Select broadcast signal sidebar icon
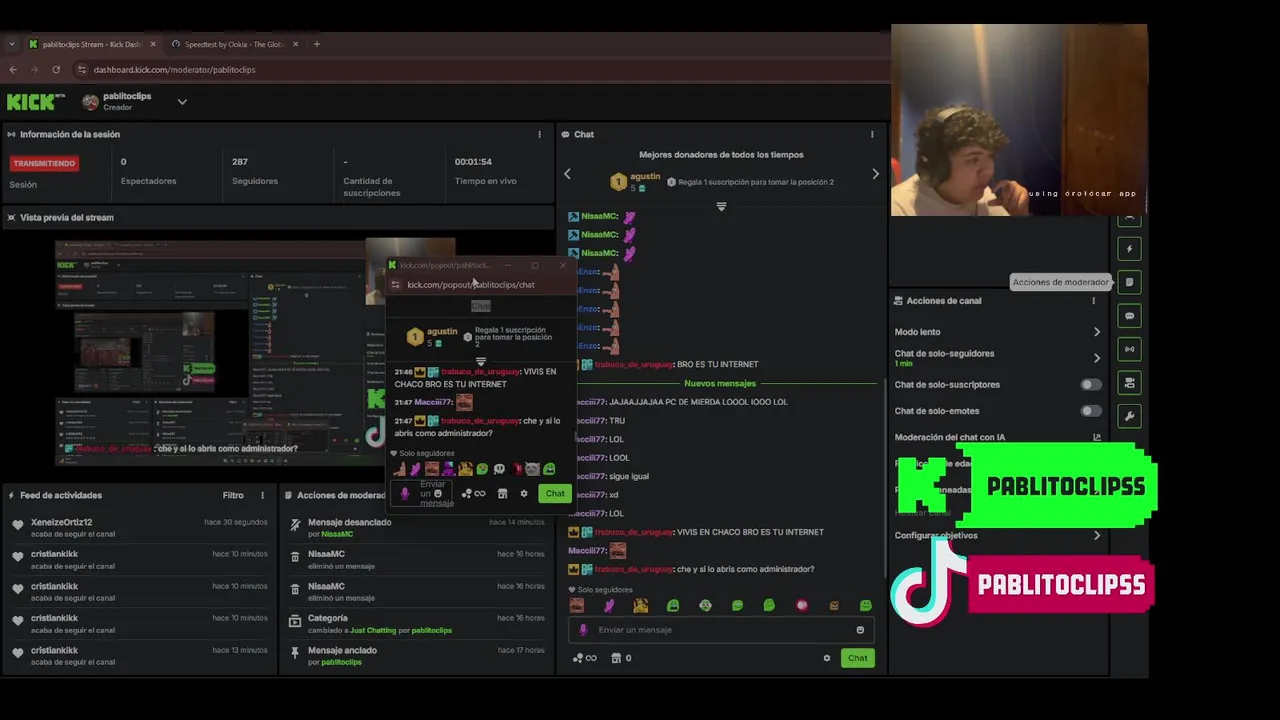 pos(1129,349)
